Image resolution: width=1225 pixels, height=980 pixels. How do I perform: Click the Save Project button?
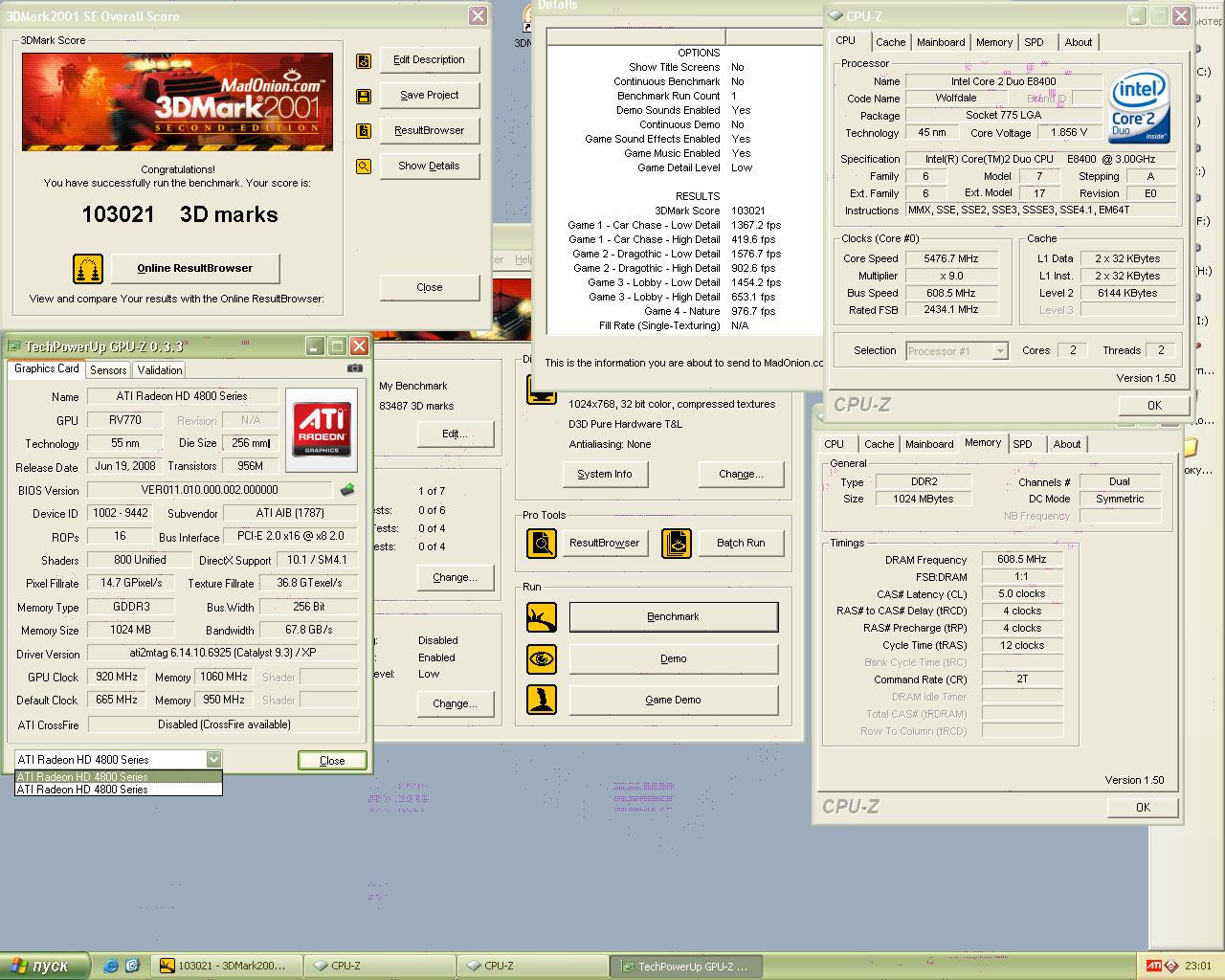coord(429,95)
